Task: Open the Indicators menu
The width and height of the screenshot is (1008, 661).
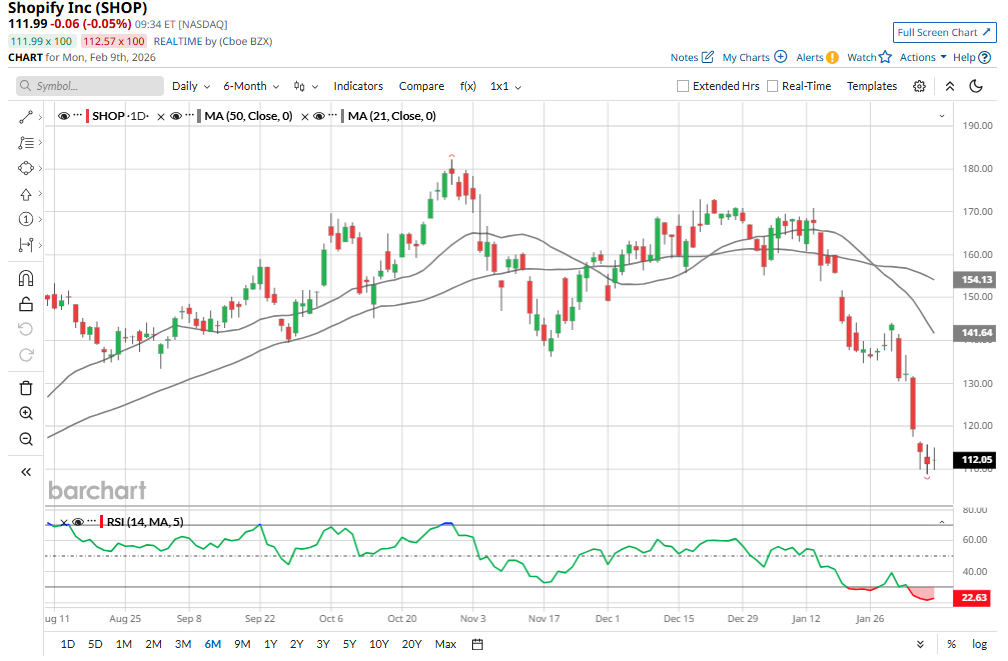Action: pos(358,86)
